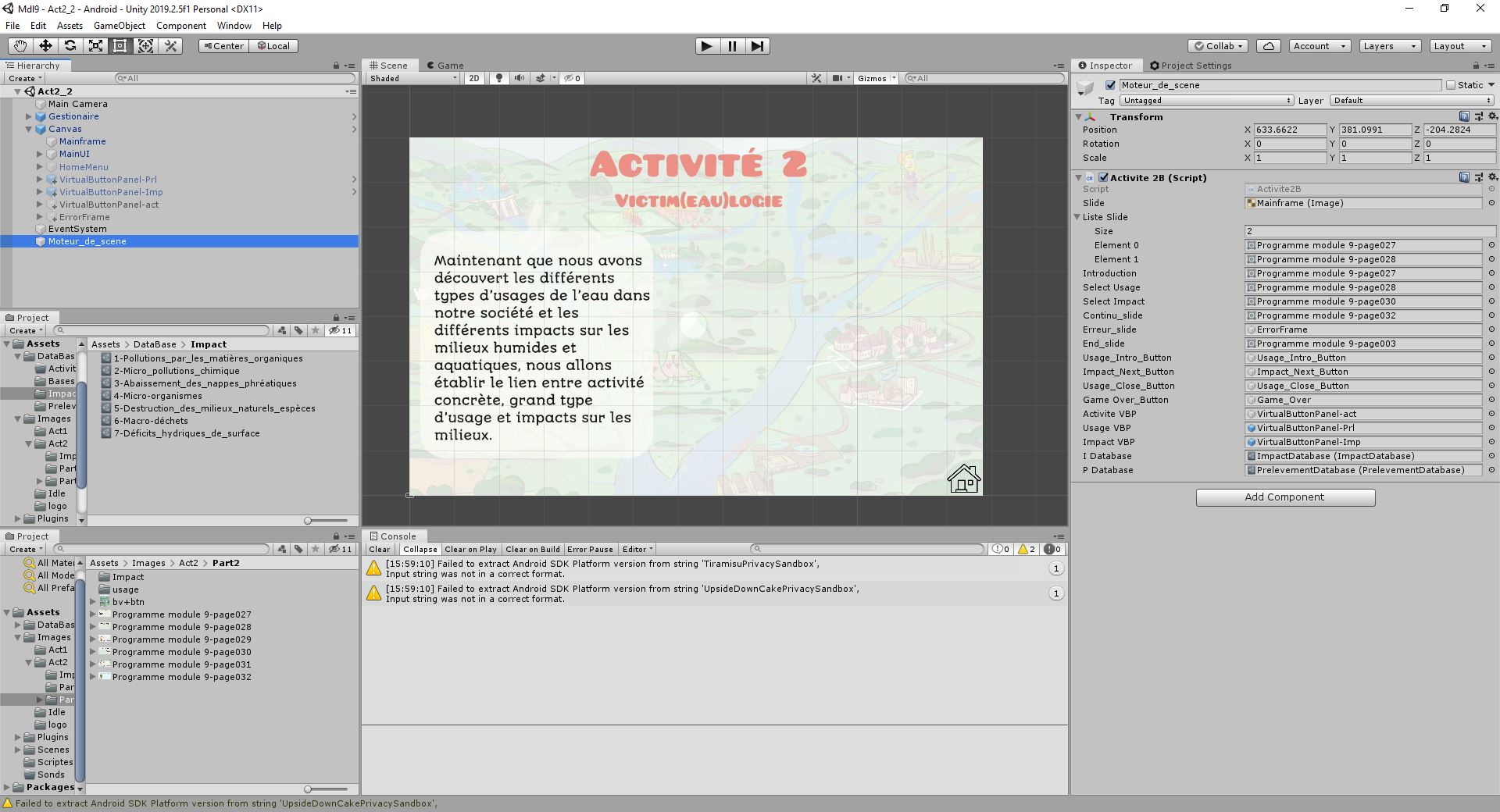This screenshot has height=812, width=1500.
Task: Toggle Error Pause in Console
Action: [x=590, y=549]
